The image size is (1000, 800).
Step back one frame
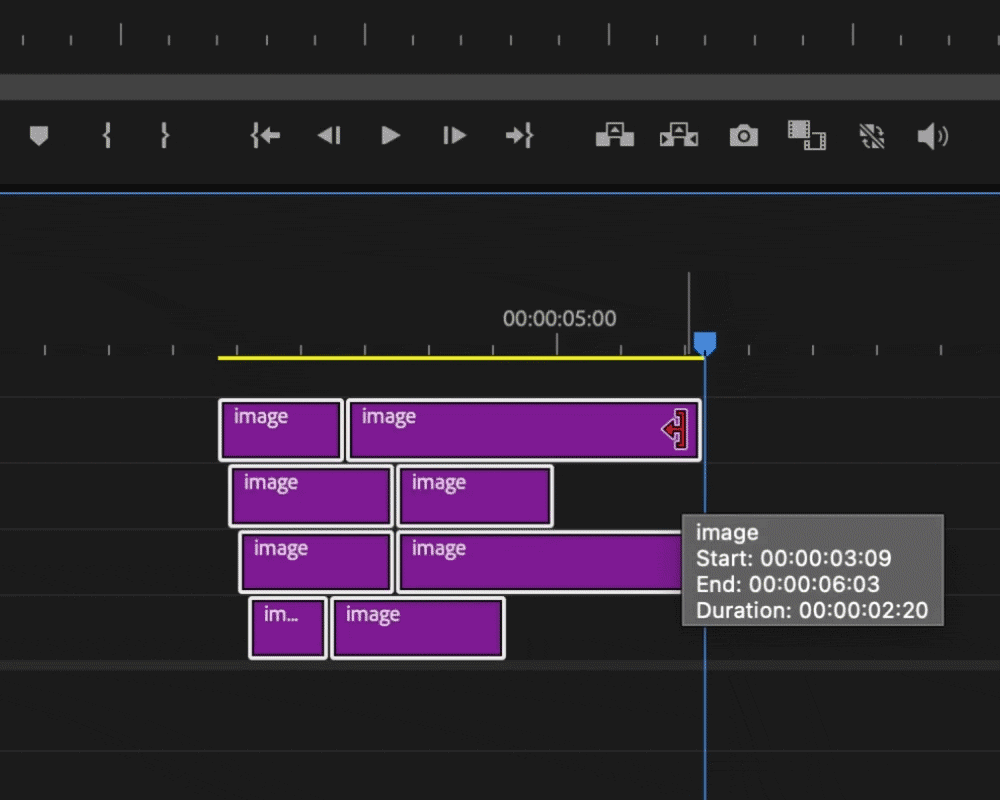click(x=329, y=135)
